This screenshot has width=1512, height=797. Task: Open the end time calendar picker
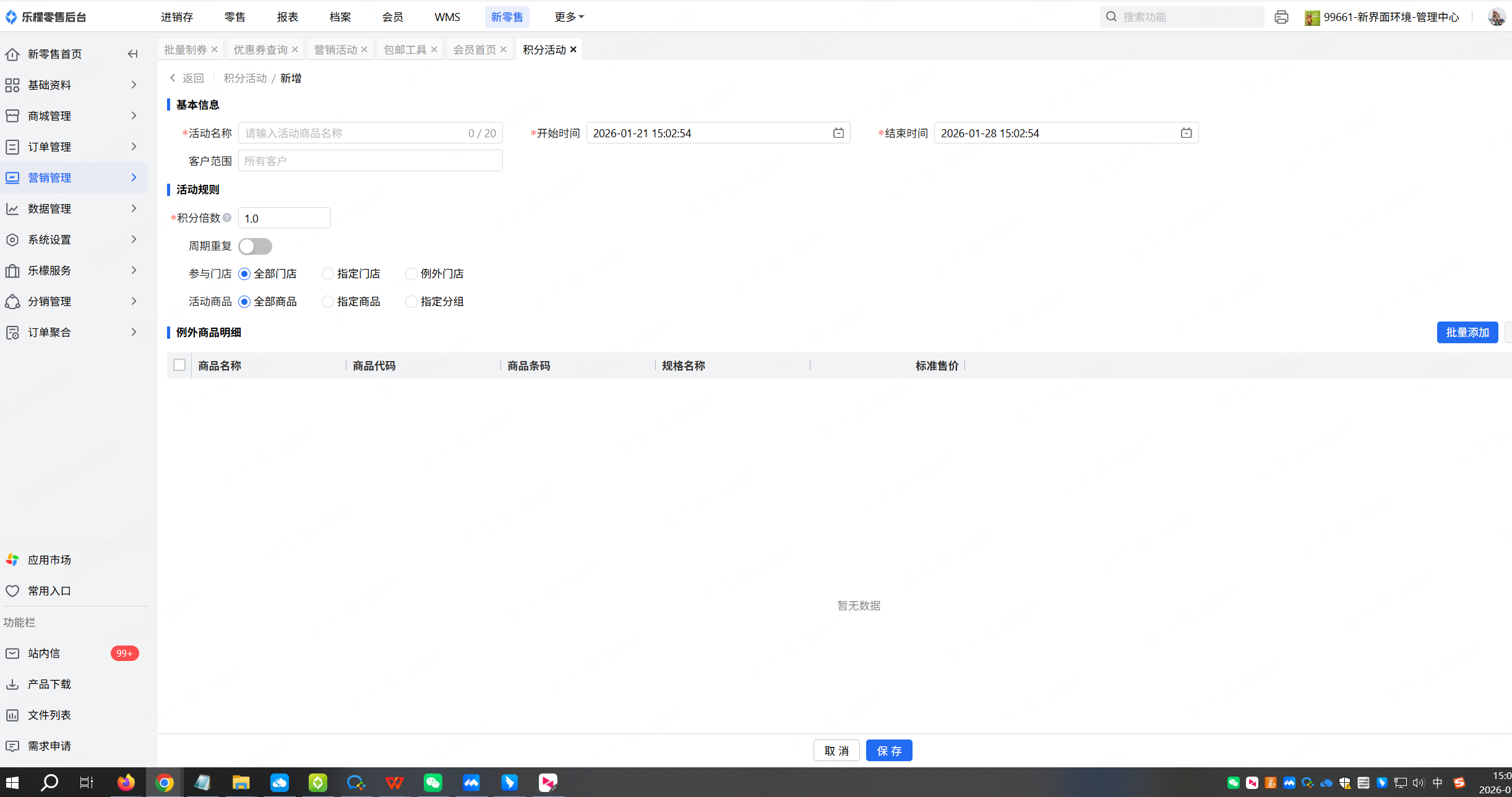pyautogui.click(x=1186, y=133)
